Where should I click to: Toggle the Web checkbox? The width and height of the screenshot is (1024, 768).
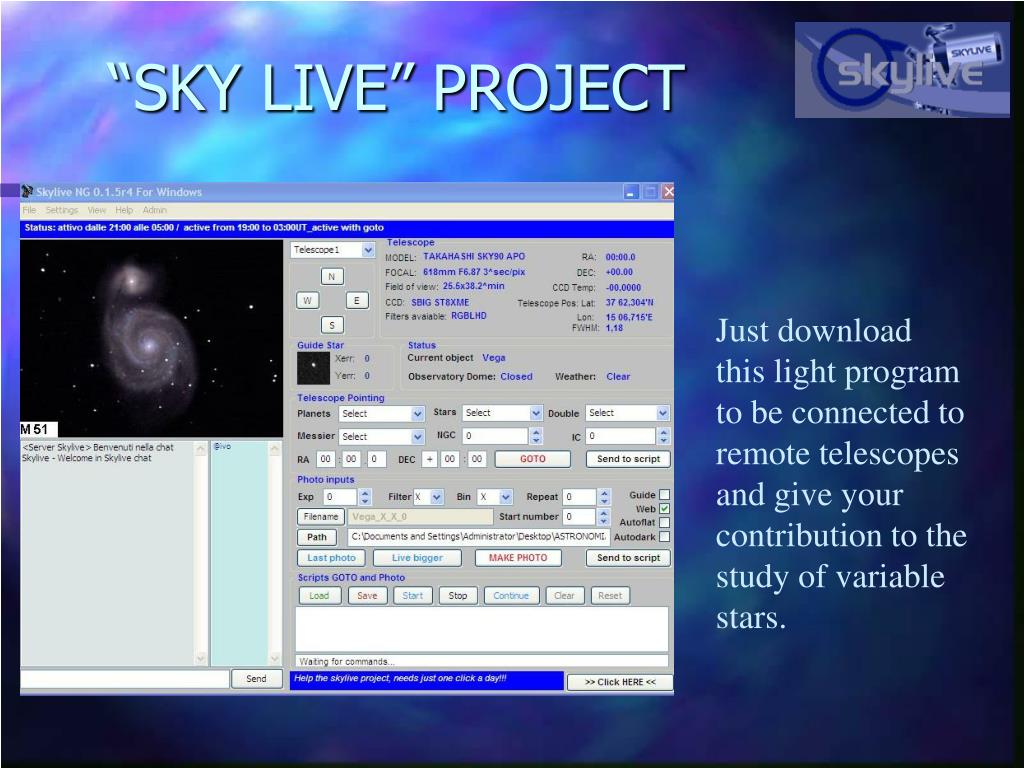tap(664, 509)
